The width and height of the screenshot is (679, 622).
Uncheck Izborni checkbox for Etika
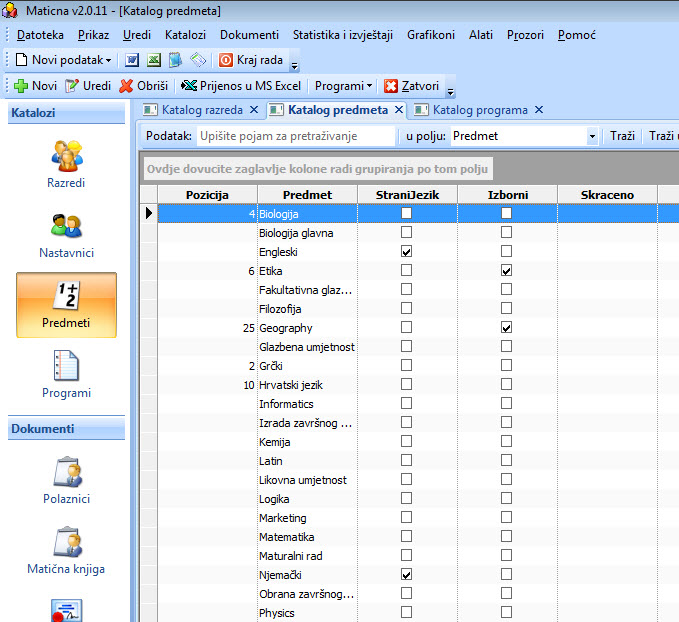(506, 271)
